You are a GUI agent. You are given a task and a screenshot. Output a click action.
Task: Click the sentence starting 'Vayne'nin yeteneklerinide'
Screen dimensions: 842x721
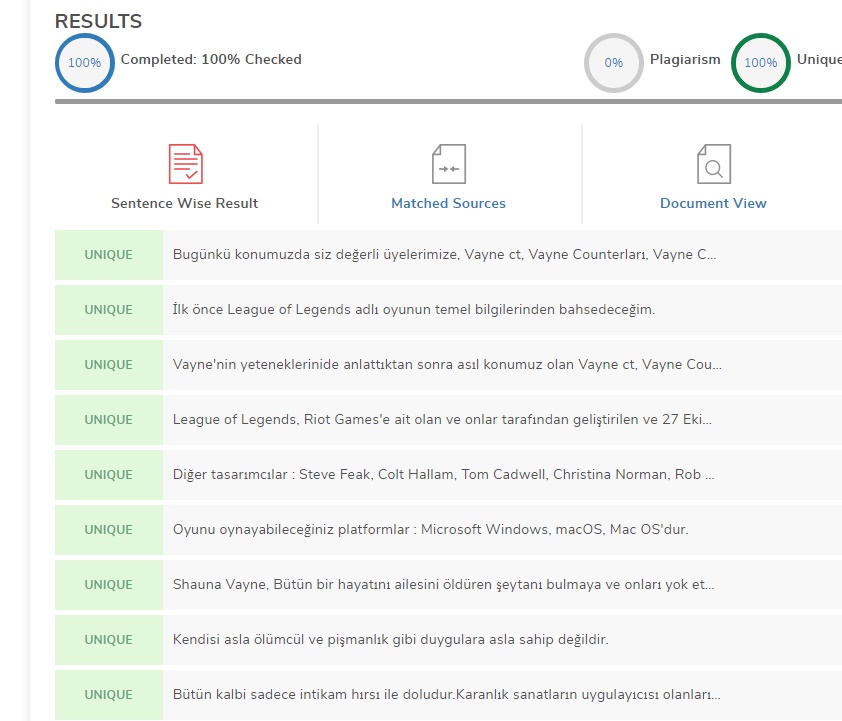pos(447,365)
